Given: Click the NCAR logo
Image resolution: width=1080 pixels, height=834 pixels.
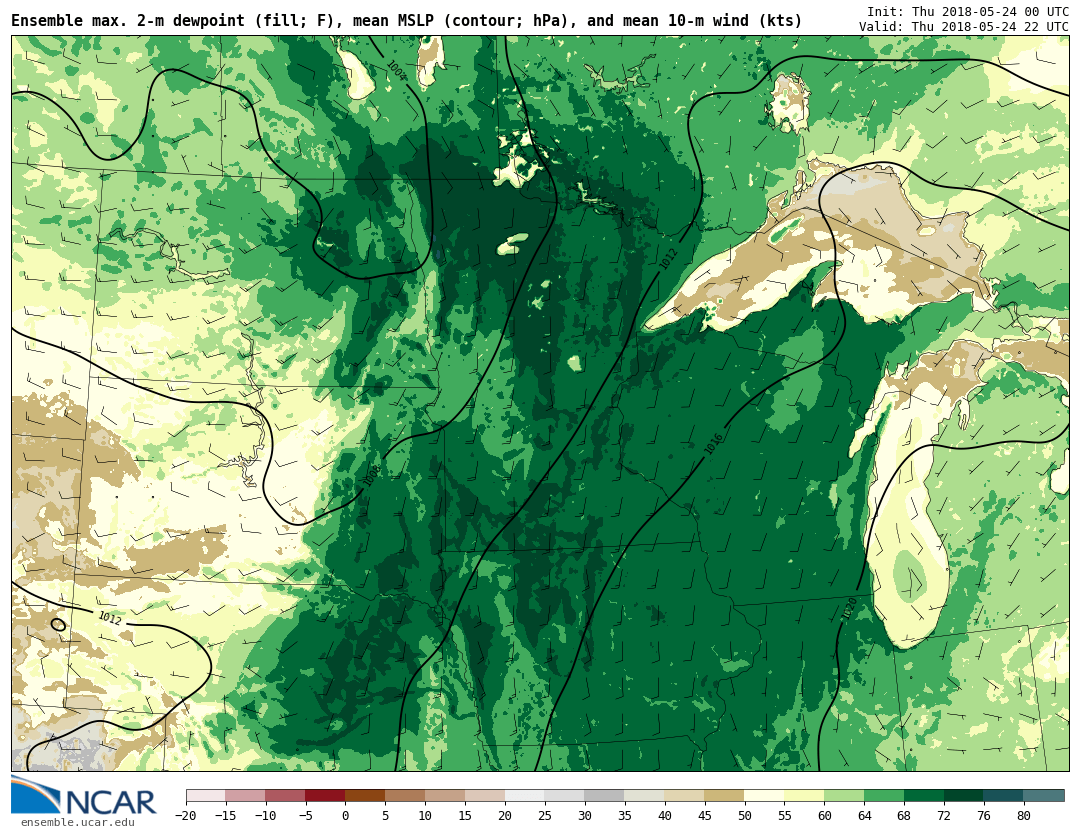Looking at the screenshot, I should click(x=84, y=795).
